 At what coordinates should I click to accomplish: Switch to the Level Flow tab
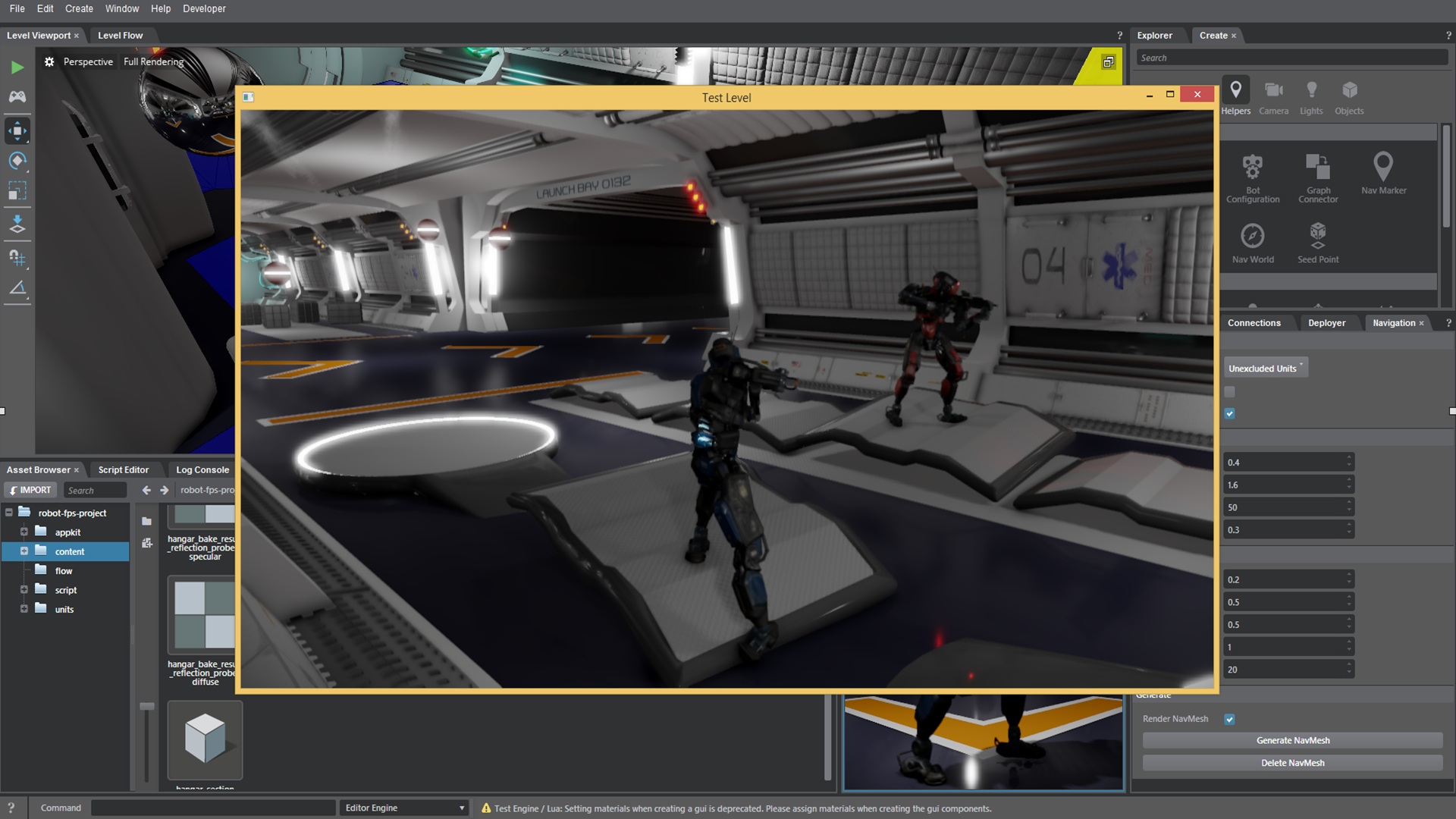120,35
